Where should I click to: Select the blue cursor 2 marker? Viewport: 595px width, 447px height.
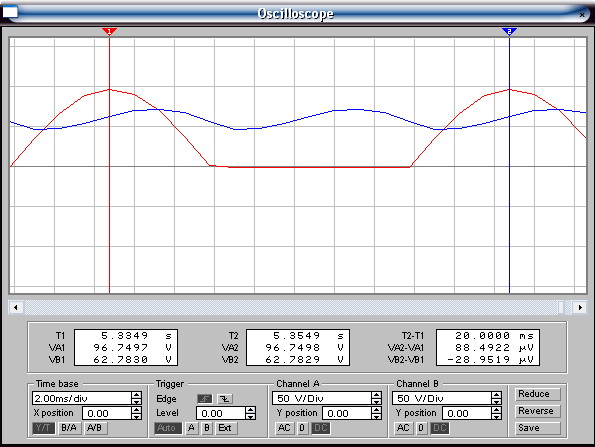click(509, 31)
